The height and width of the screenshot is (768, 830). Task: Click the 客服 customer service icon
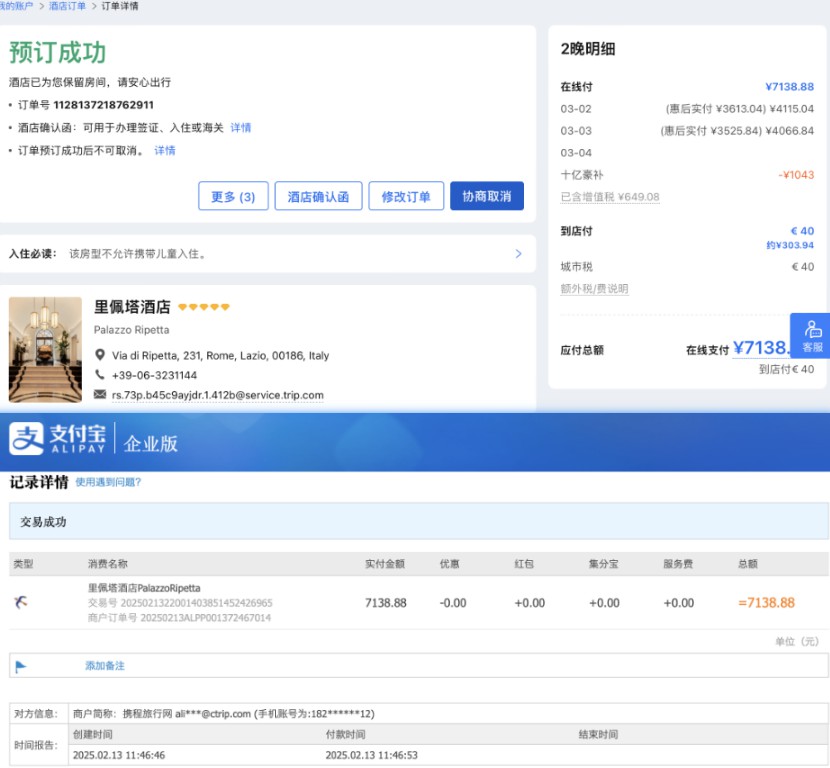[812, 335]
